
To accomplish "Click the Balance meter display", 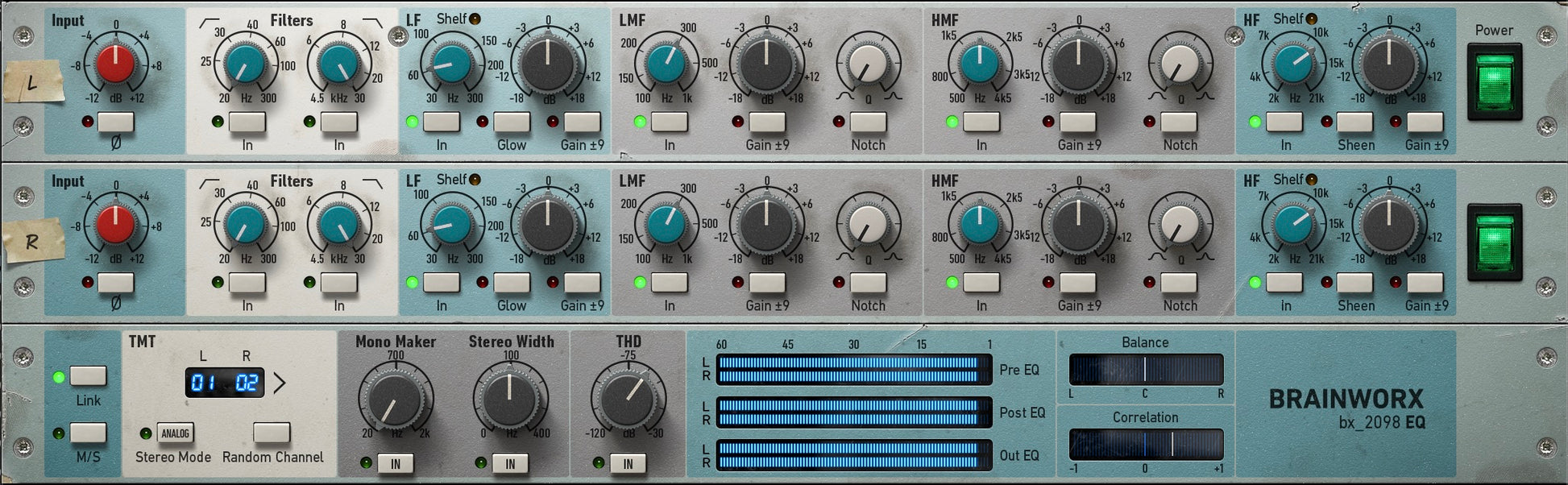I will pos(1145,370).
